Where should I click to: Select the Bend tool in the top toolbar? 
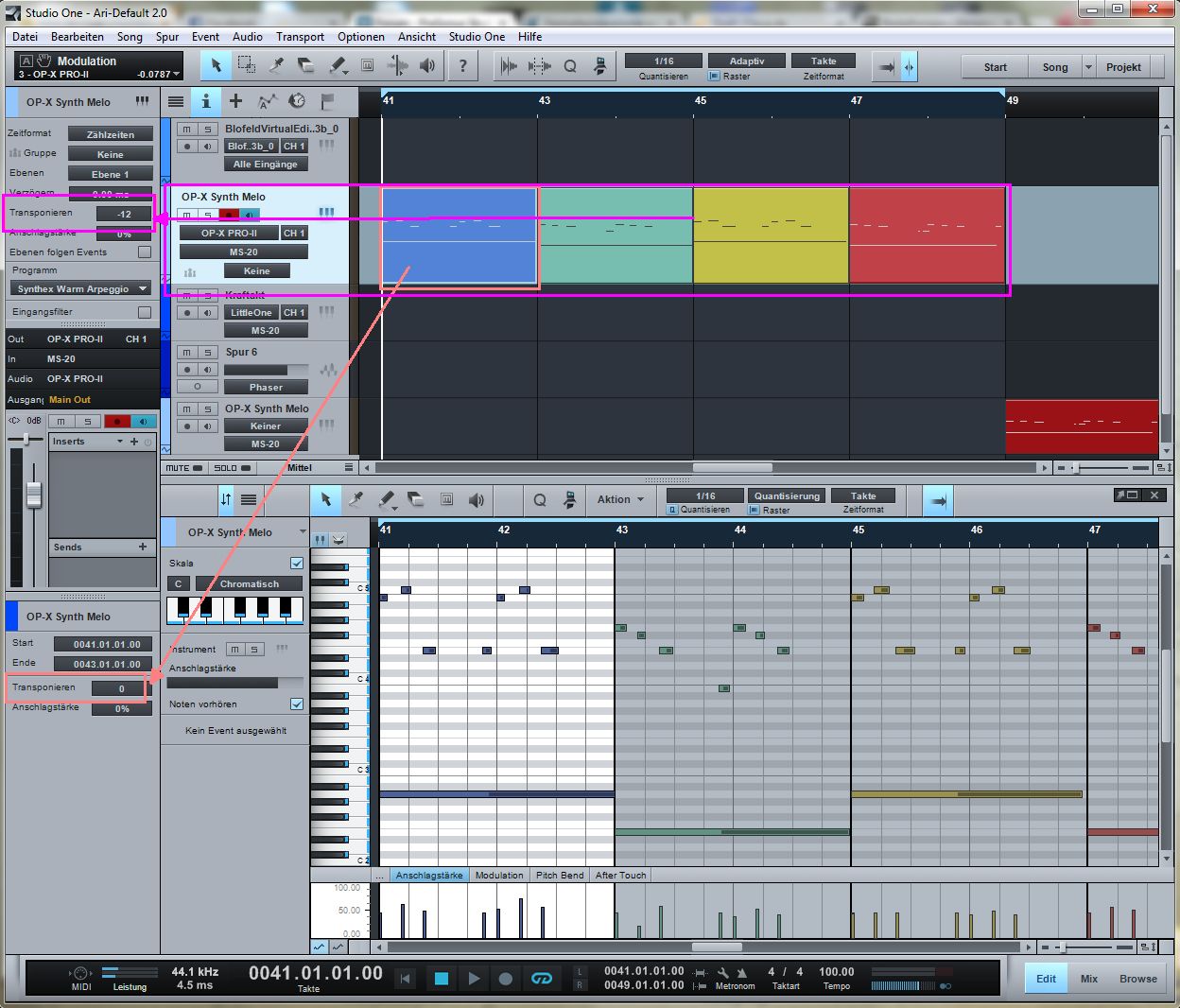398,65
